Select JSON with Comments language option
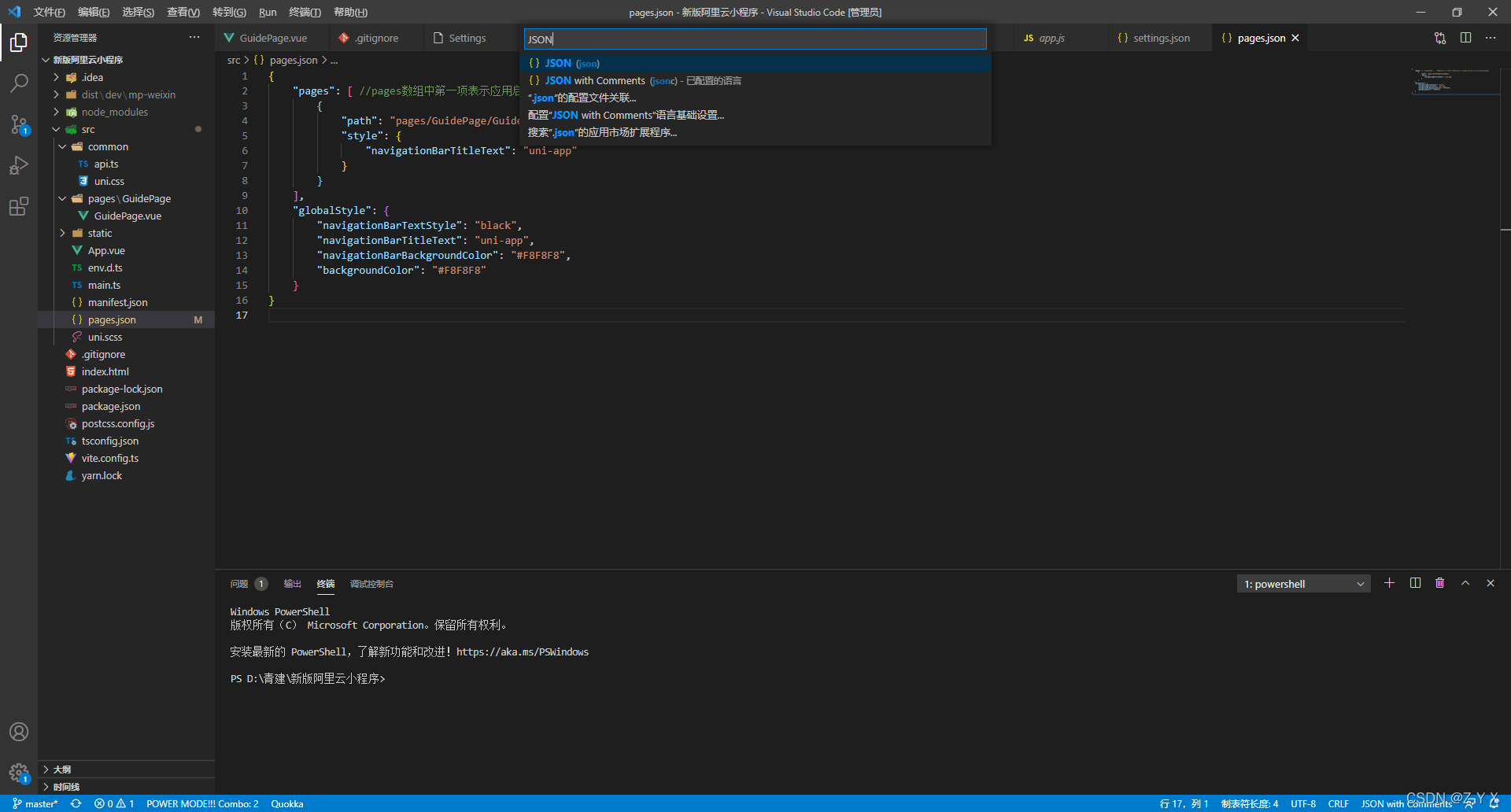 point(755,80)
